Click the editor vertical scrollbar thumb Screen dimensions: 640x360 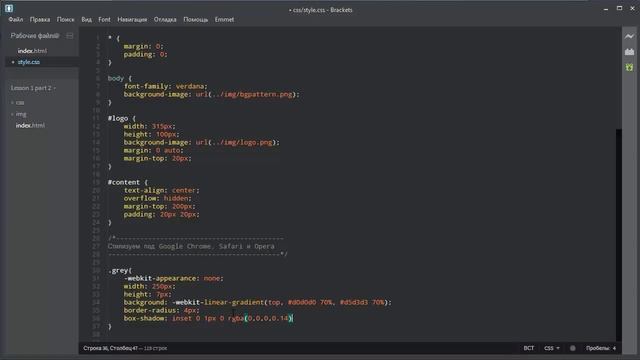click(x=618, y=235)
